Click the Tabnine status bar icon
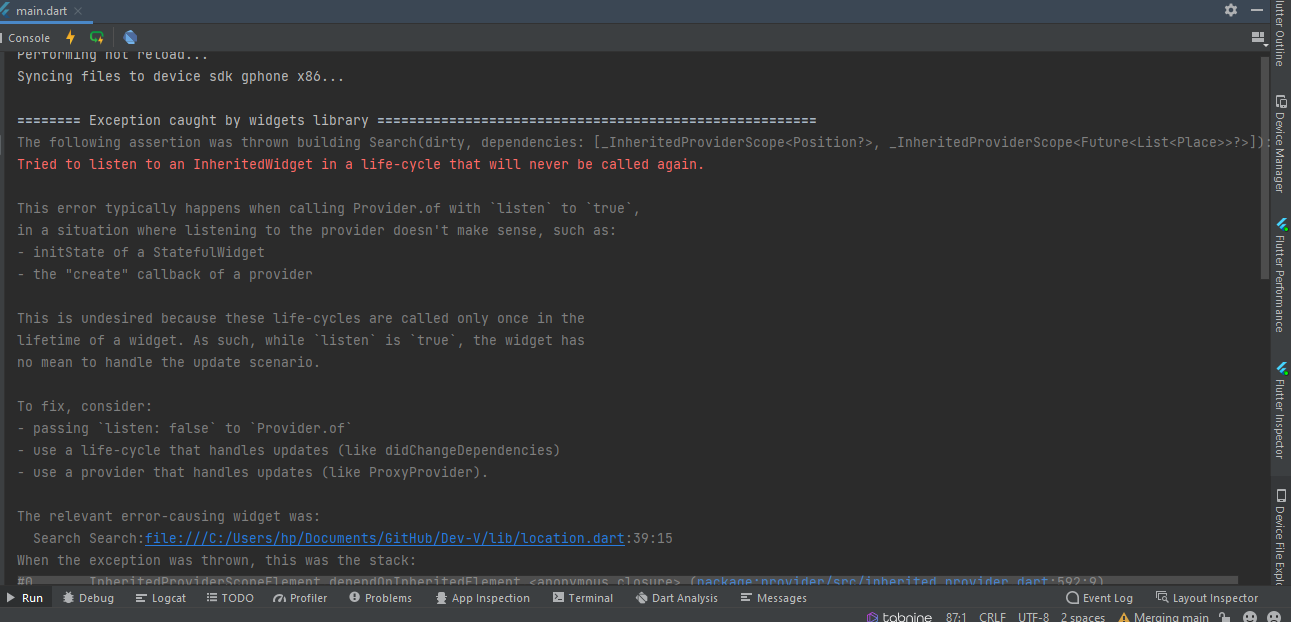The width and height of the screenshot is (1291, 622). pyautogui.click(x=899, y=617)
